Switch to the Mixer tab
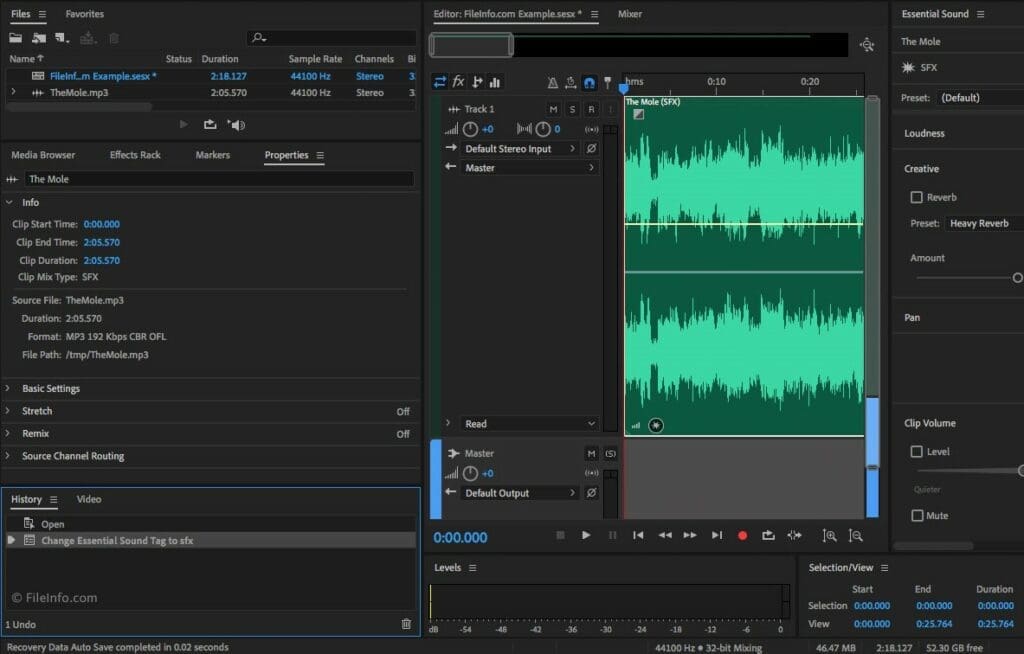This screenshot has height=654, width=1024. click(630, 14)
